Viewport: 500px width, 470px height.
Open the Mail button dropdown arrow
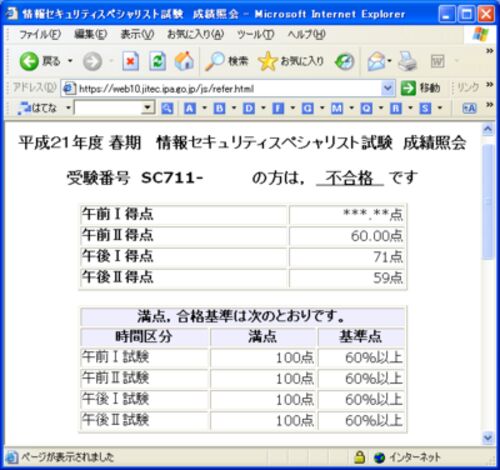(x=389, y=61)
